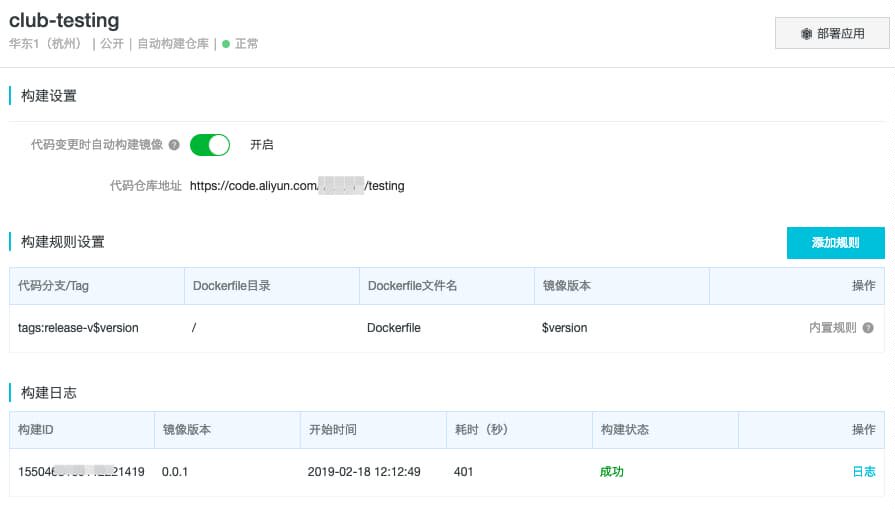
Task: Click the $version image version cell
Action: [564, 328]
